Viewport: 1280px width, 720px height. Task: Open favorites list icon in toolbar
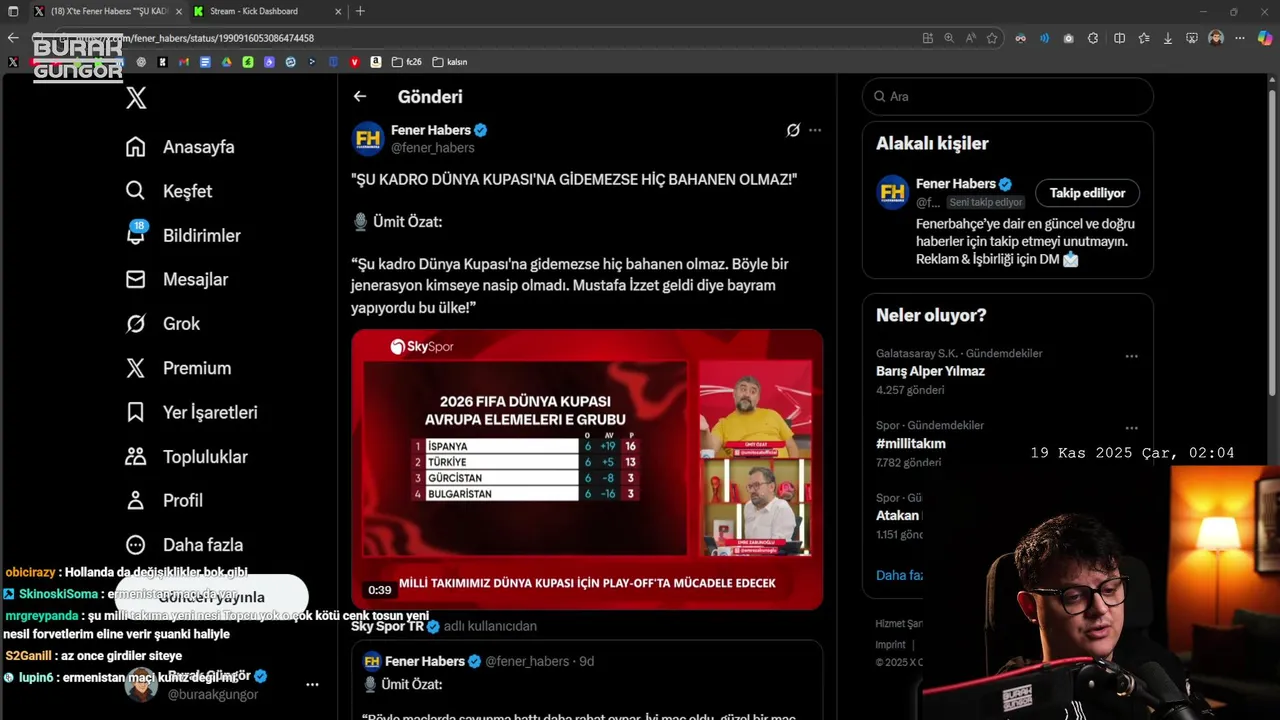tap(1144, 38)
